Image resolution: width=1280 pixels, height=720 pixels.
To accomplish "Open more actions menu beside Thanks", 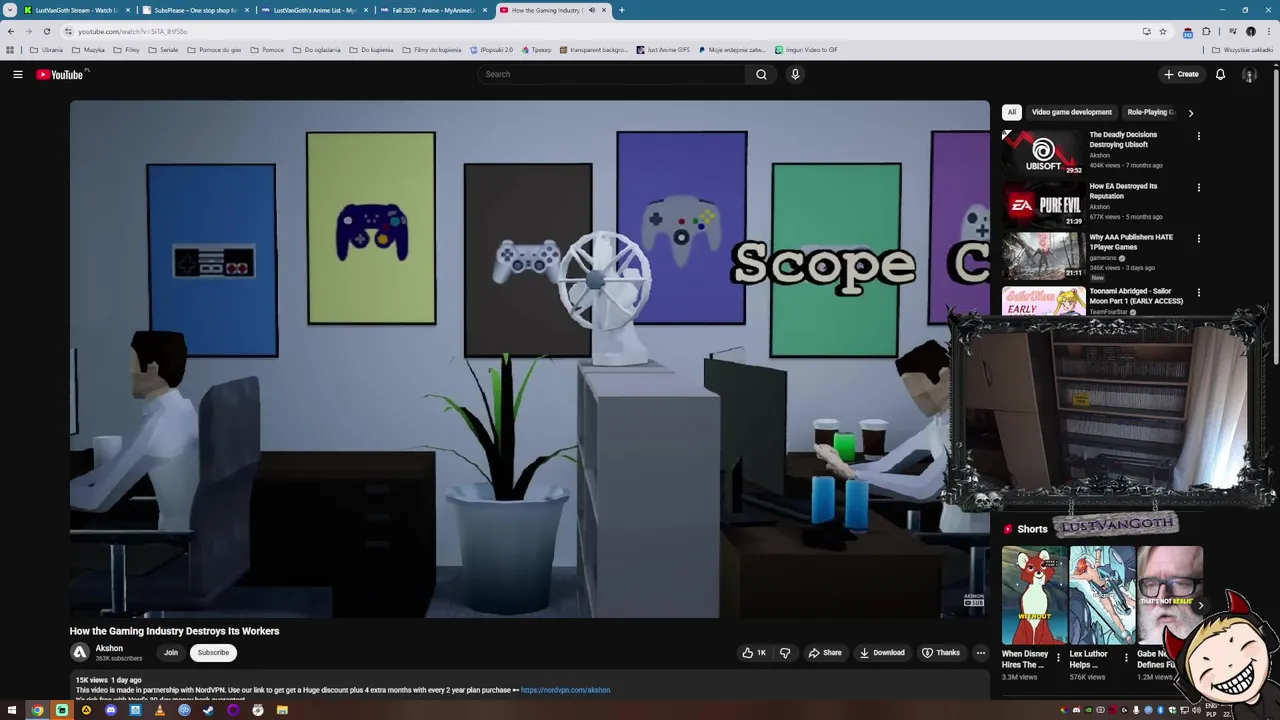I will [981, 653].
